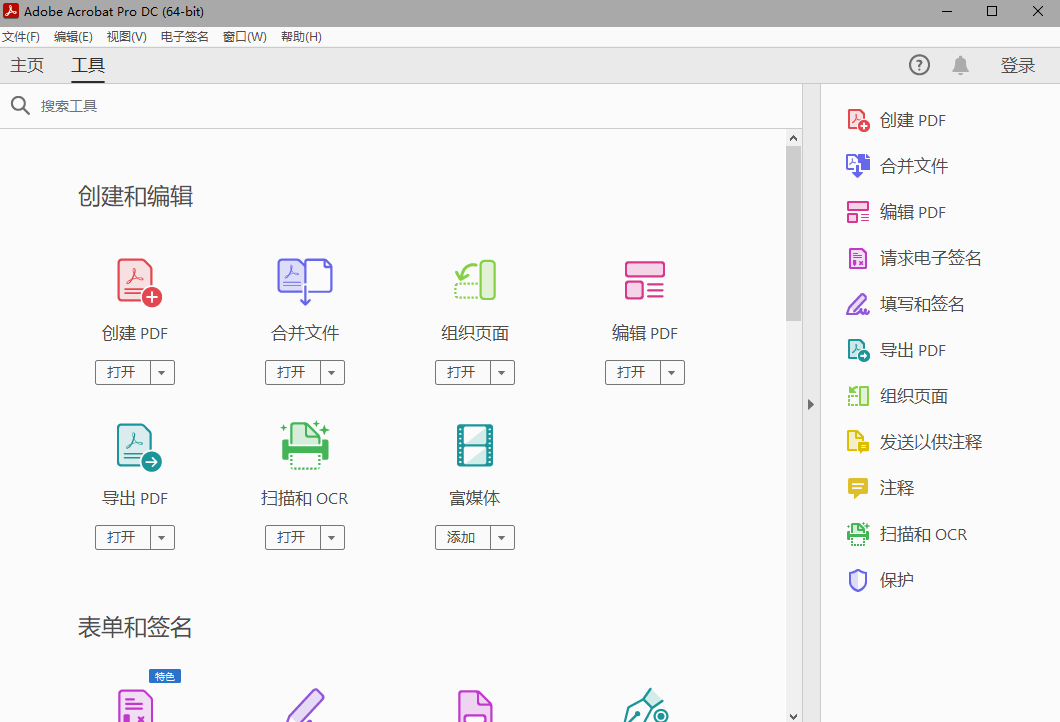Click the 合并文件 icon in main grid
The image size is (1060, 722).
[305, 281]
